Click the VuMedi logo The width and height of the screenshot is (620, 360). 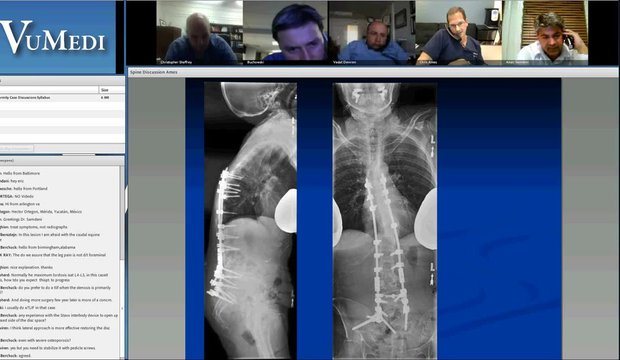(x=52, y=38)
